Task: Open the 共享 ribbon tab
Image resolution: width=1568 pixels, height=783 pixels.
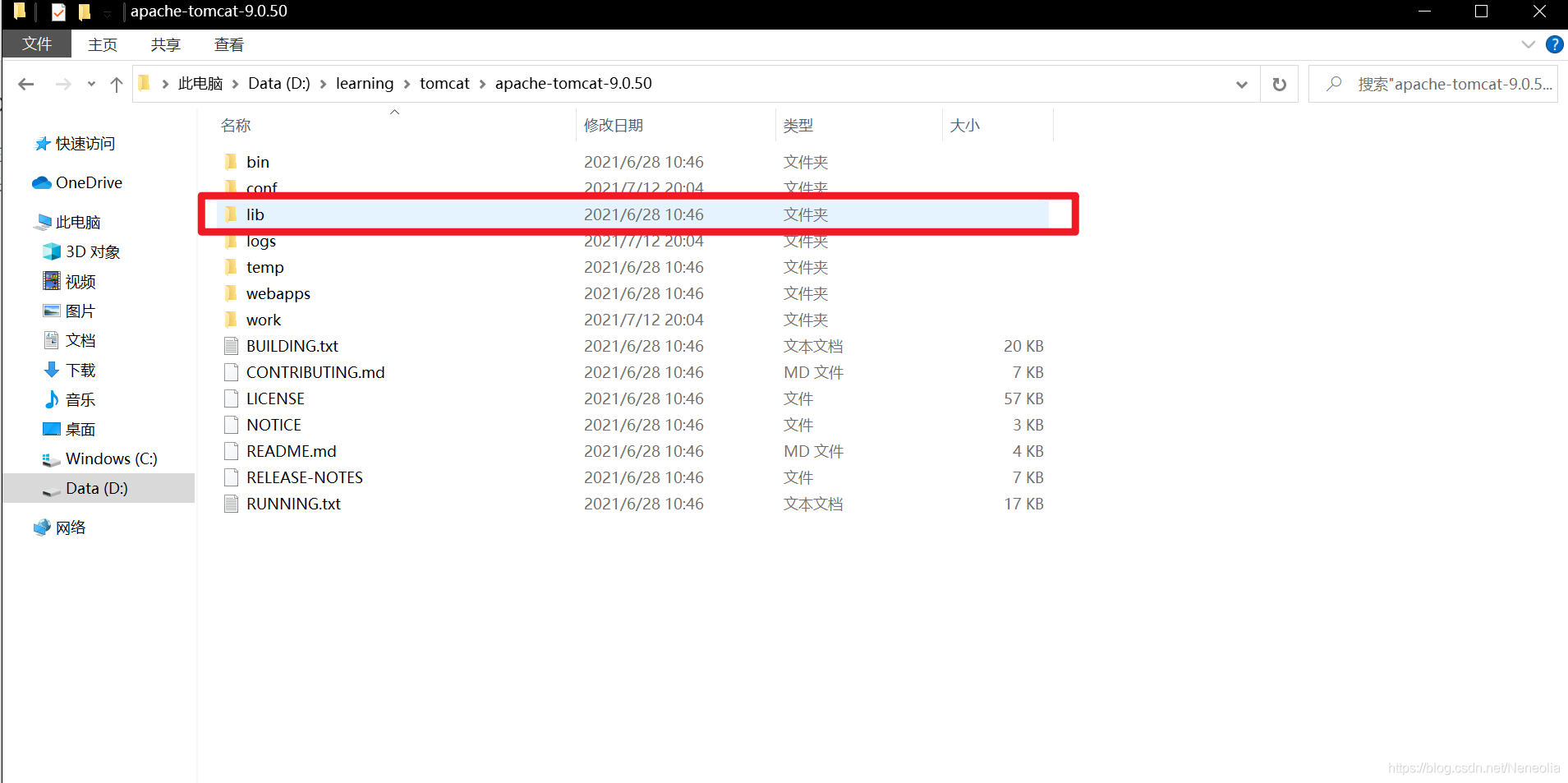Action: [166, 44]
